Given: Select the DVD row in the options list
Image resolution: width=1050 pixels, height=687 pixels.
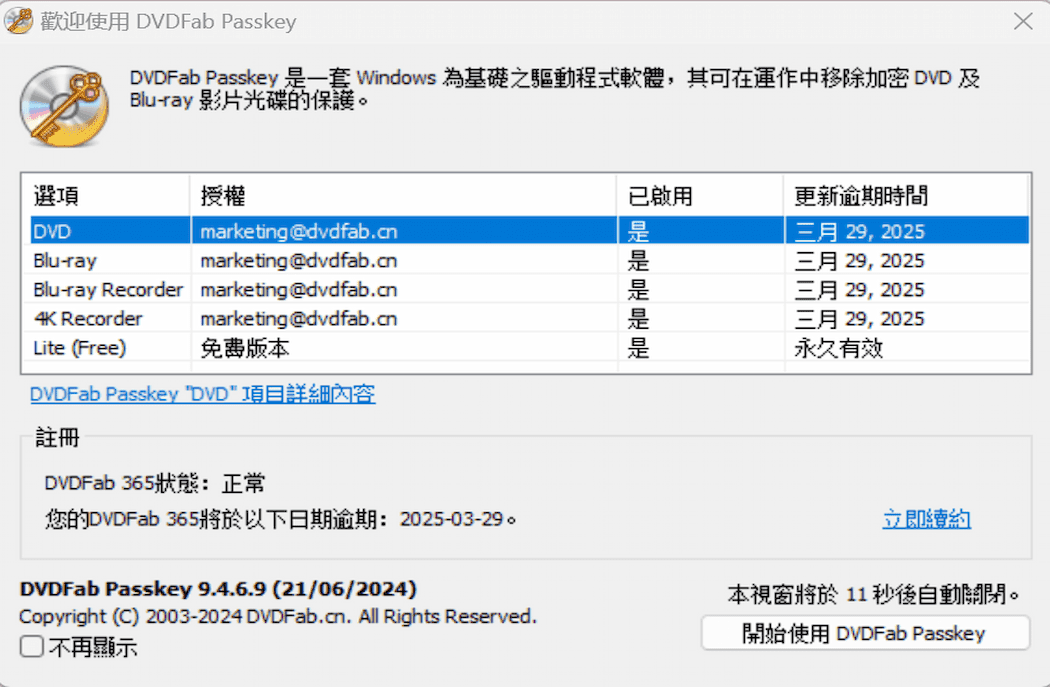Looking at the screenshot, I should click(x=530, y=231).
